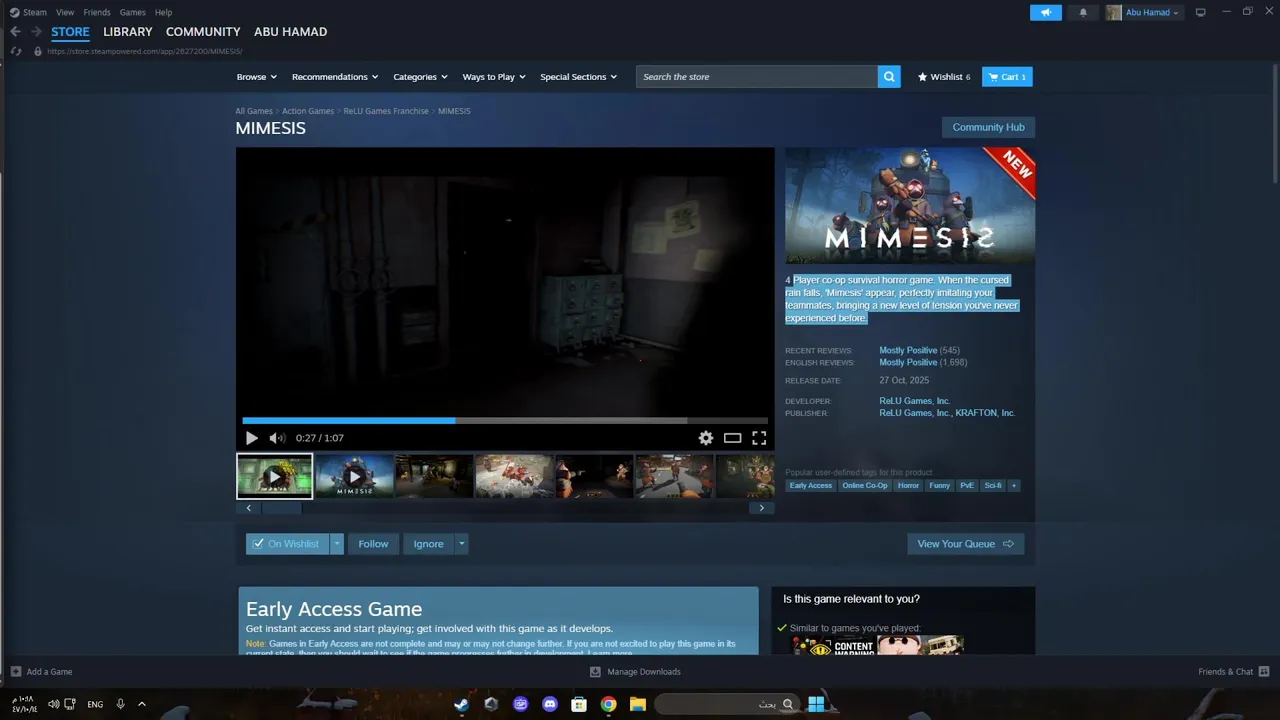Open developer ReLU Games, Inc. link
Image resolution: width=1280 pixels, height=720 pixels.
(915, 401)
